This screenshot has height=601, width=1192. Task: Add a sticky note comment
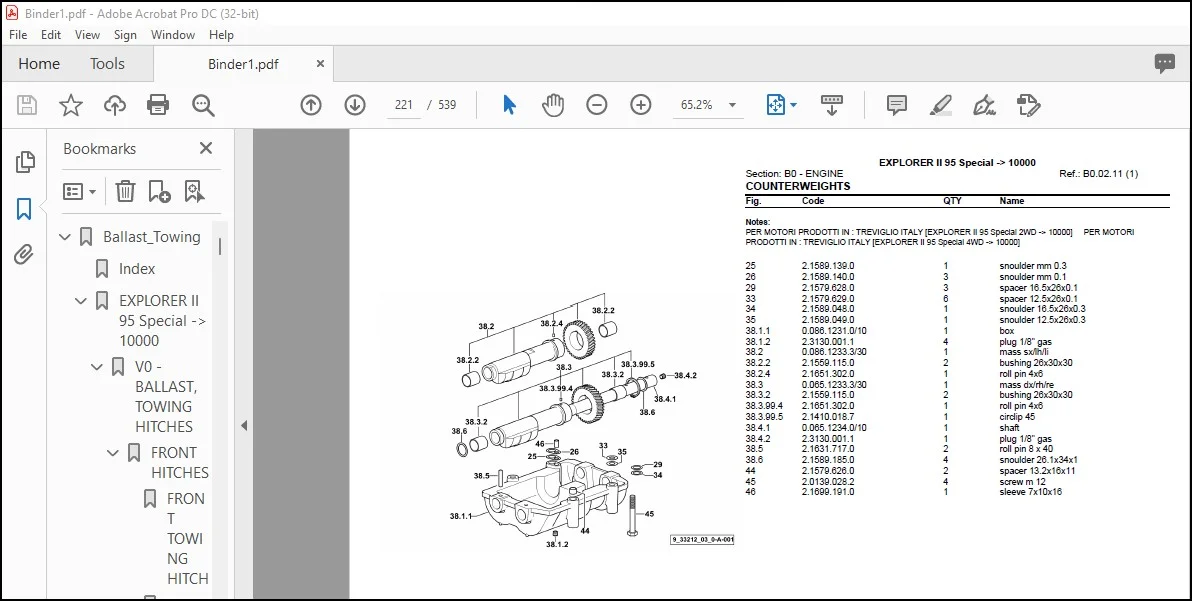[x=897, y=105]
